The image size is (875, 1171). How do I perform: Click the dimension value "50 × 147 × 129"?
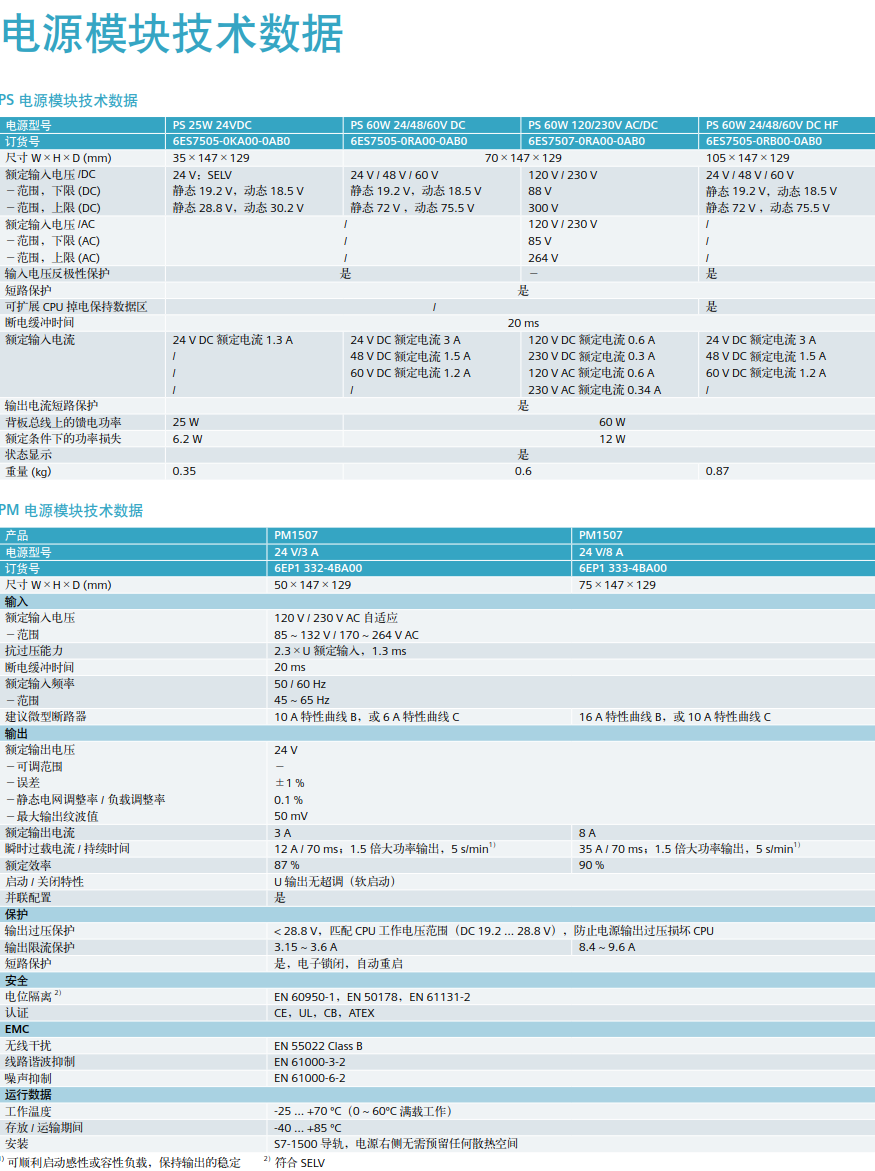pos(313,585)
